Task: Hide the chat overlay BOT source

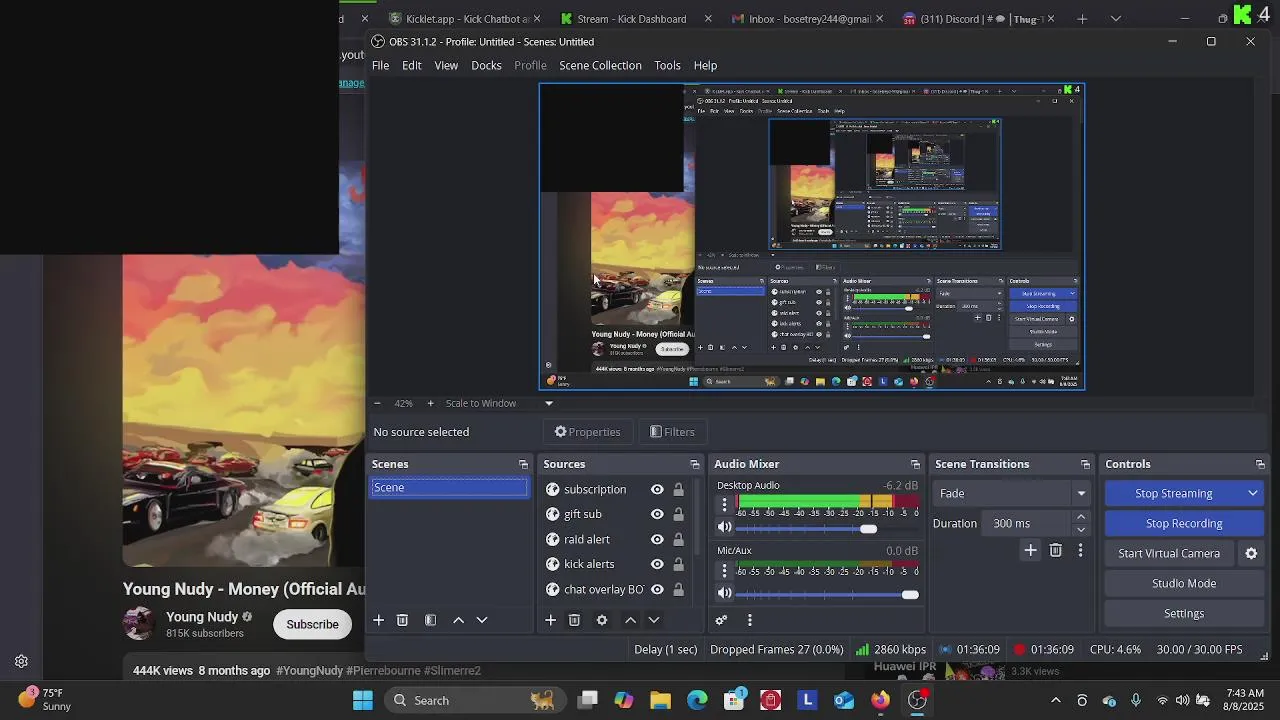Action: [x=657, y=589]
